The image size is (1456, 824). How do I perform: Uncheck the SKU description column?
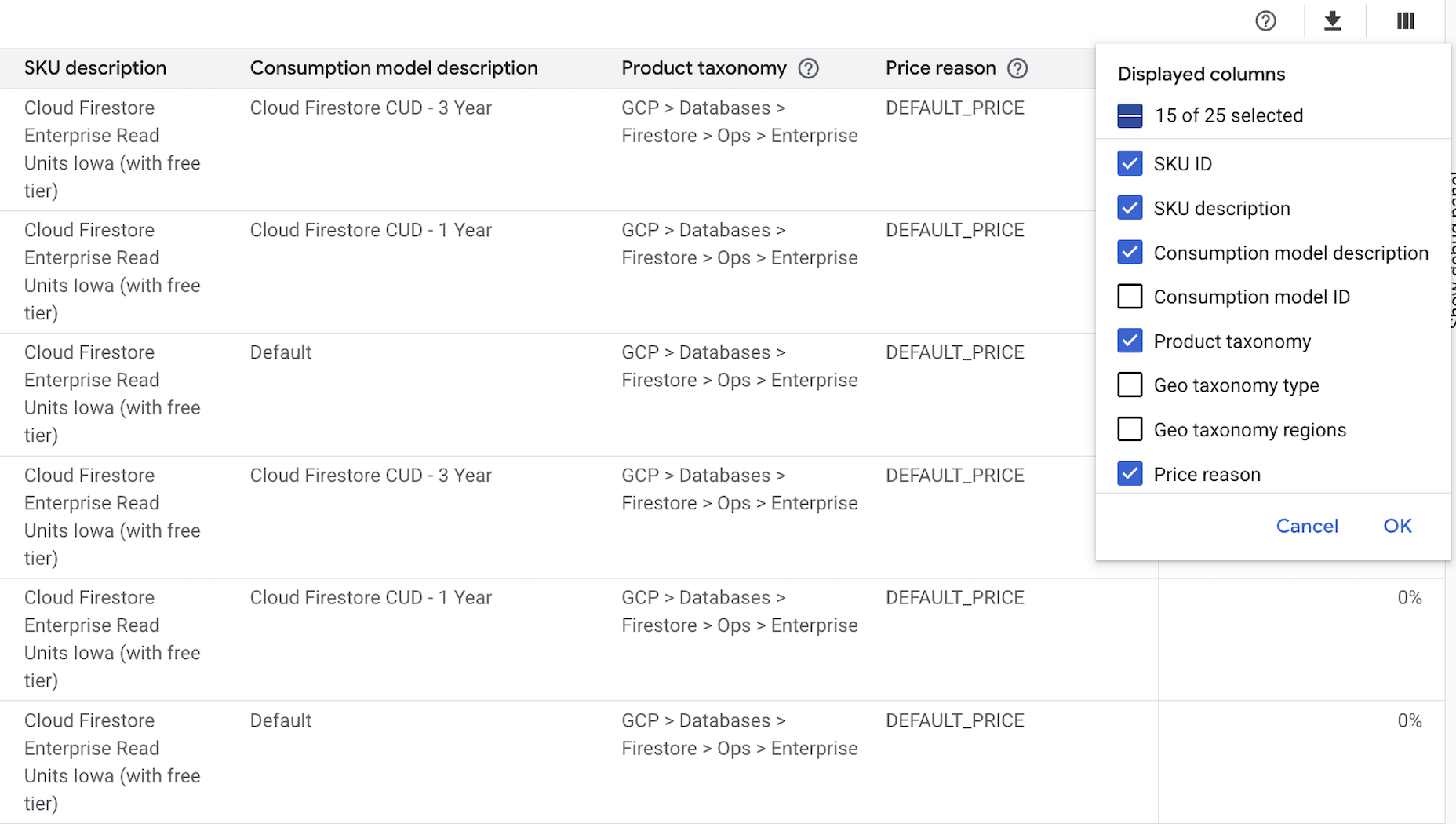coord(1130,208)
